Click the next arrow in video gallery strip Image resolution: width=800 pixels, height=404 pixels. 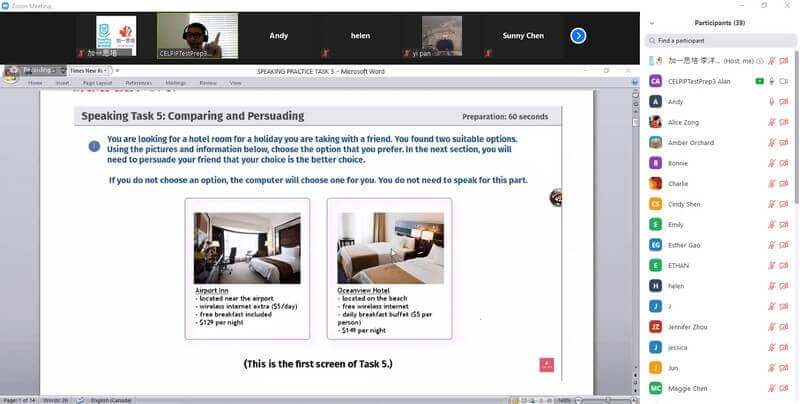click(578, 36)
